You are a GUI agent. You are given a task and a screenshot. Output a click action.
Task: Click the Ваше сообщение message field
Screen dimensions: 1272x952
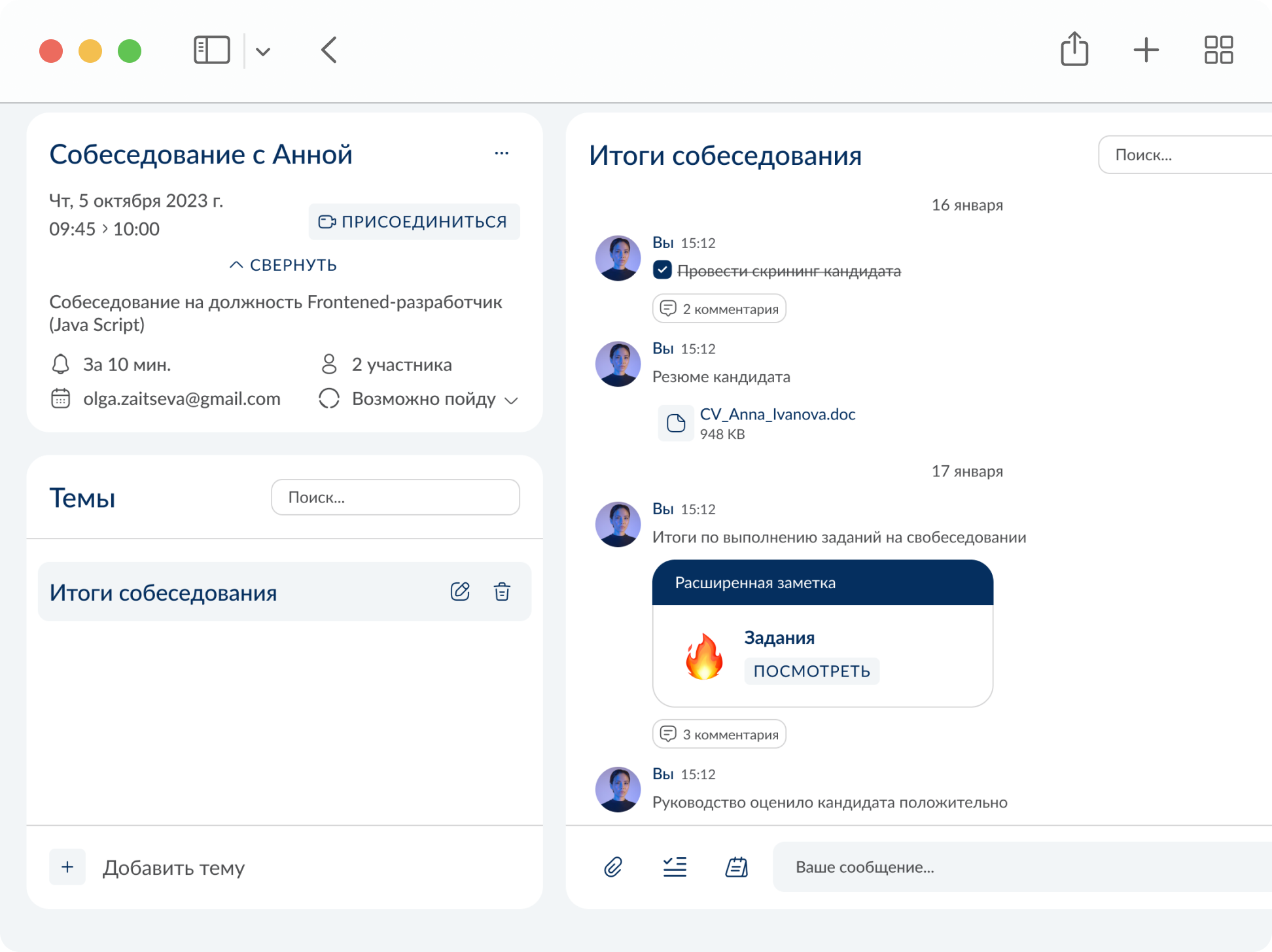1022,867
